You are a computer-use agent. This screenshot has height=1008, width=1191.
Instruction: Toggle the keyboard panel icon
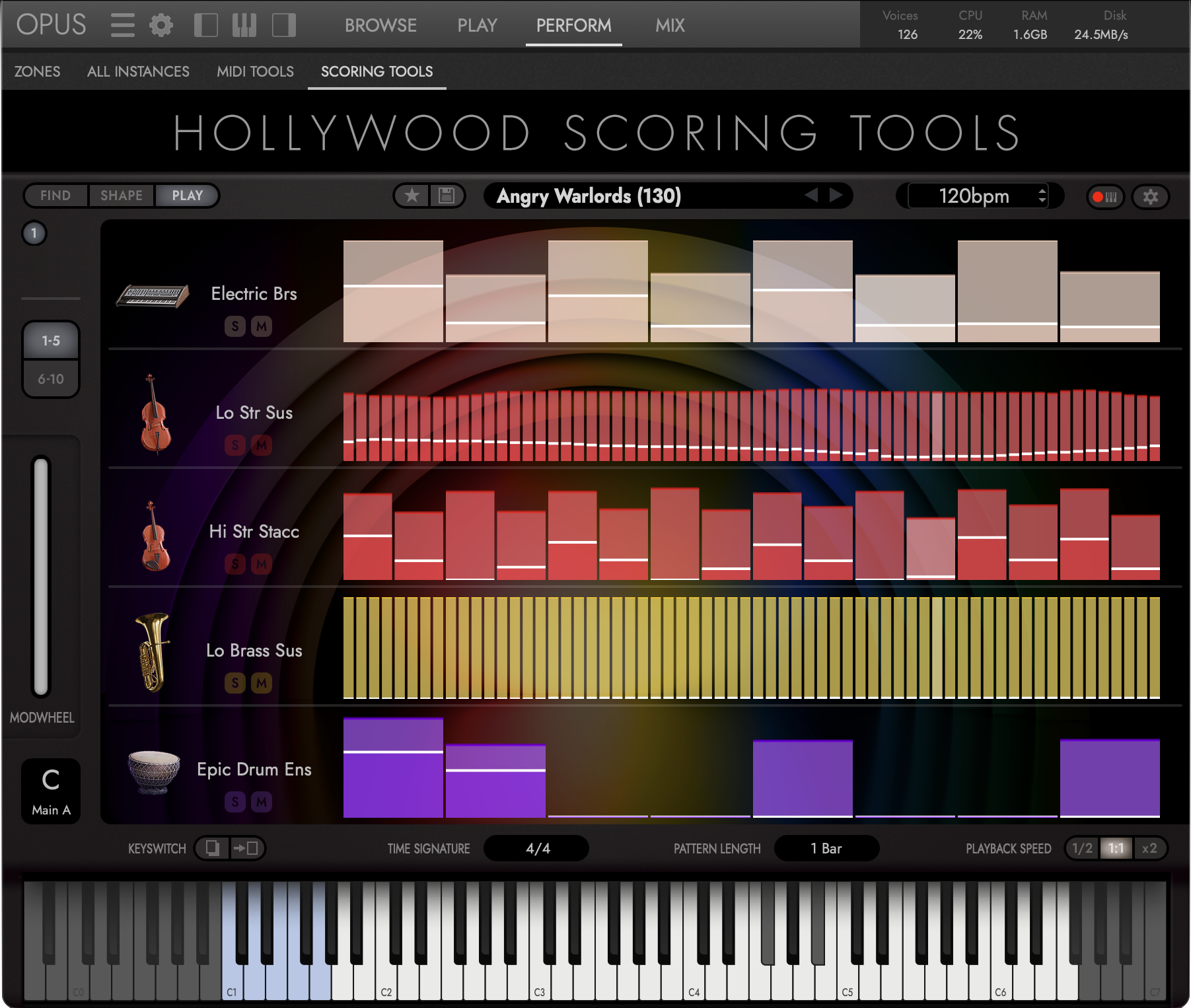click(x=244, y=25)
